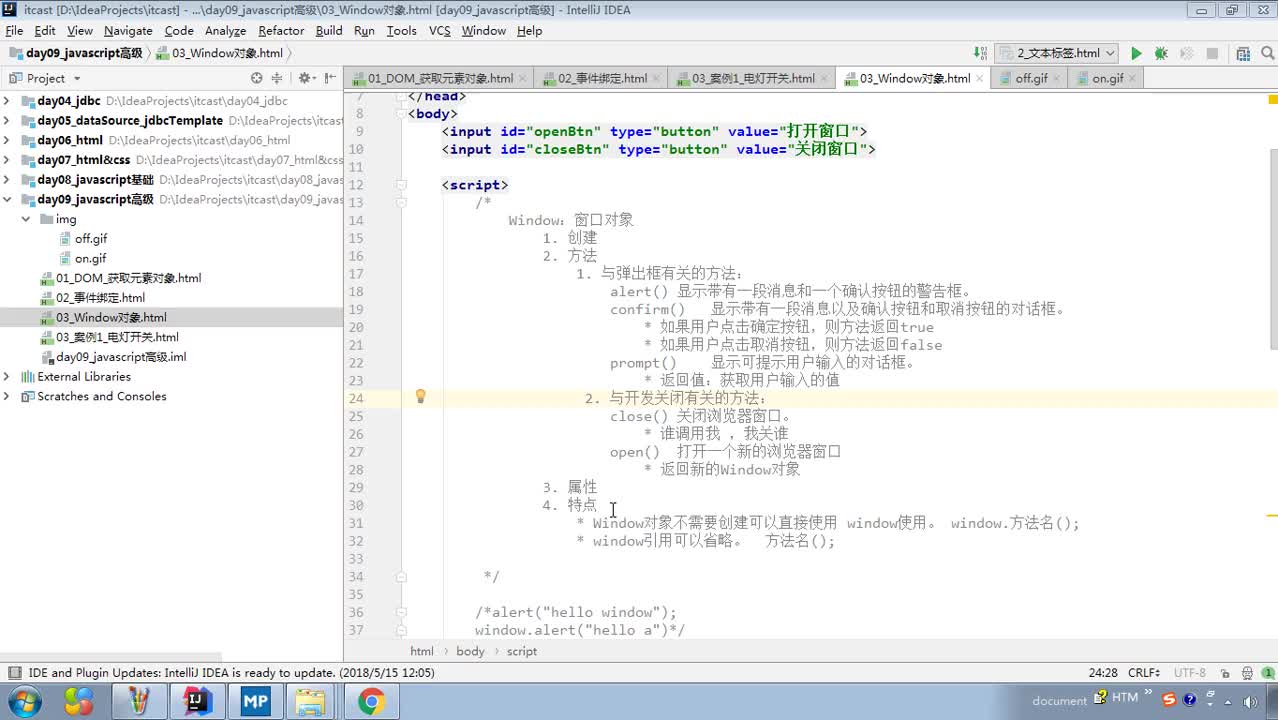This screenshot has height=720, width=1278.
Task: Select the body breadcrumb
Action: [470, 651]
